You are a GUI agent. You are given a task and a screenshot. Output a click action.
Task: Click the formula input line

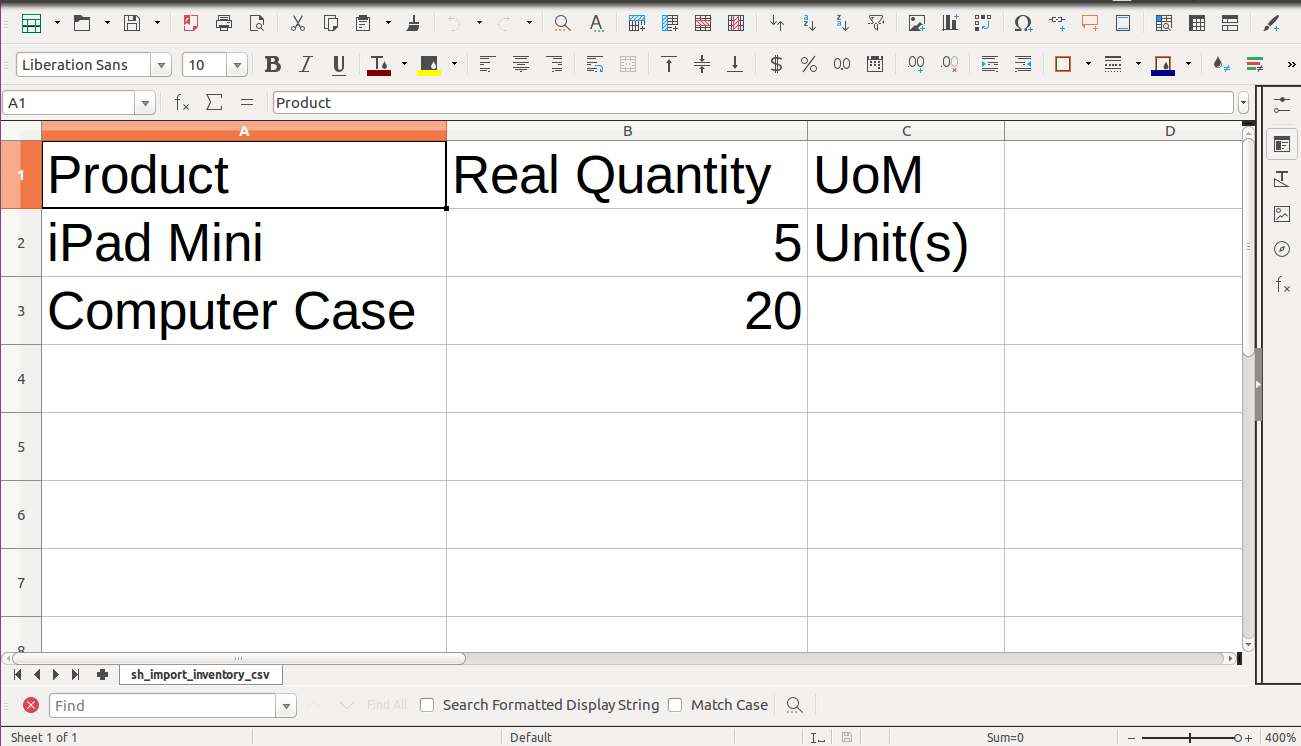[753, 103]
